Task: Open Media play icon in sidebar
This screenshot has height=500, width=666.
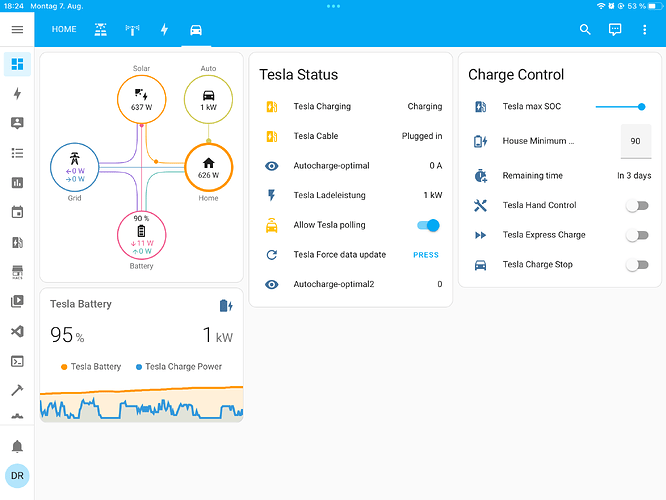Action: tap(17, 301)
